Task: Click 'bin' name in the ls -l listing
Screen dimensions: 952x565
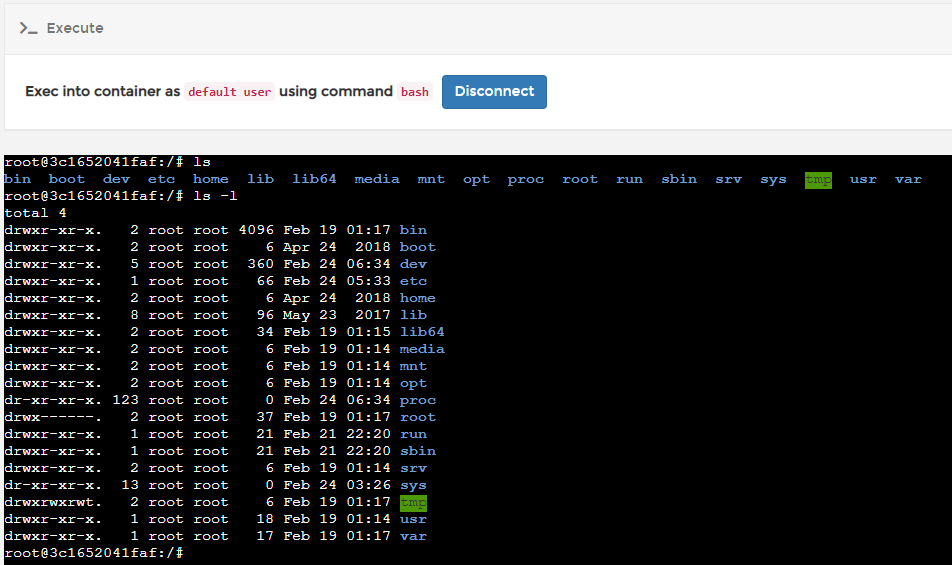Action: pyautogui.click(x=413, y=230)
